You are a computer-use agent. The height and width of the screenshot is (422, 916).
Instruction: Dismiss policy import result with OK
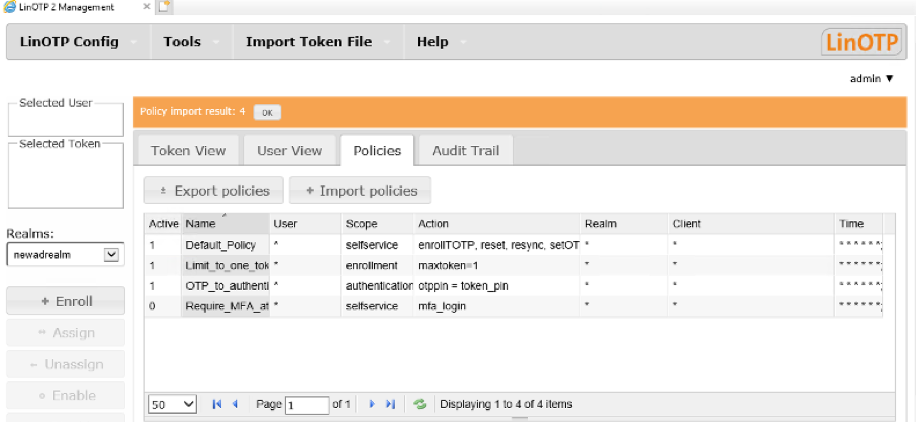[x=267, y=112]
